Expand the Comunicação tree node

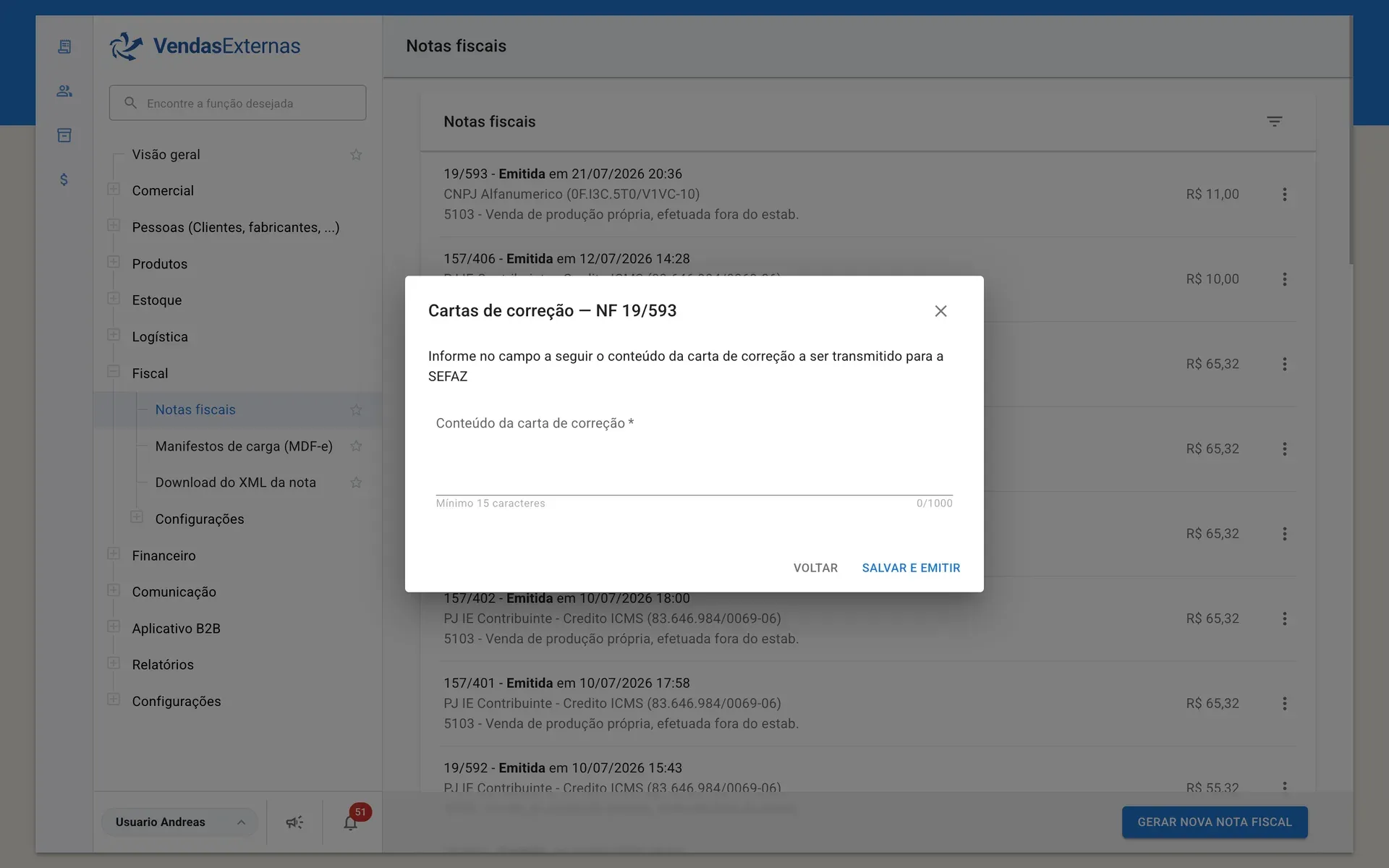[114, 590]
